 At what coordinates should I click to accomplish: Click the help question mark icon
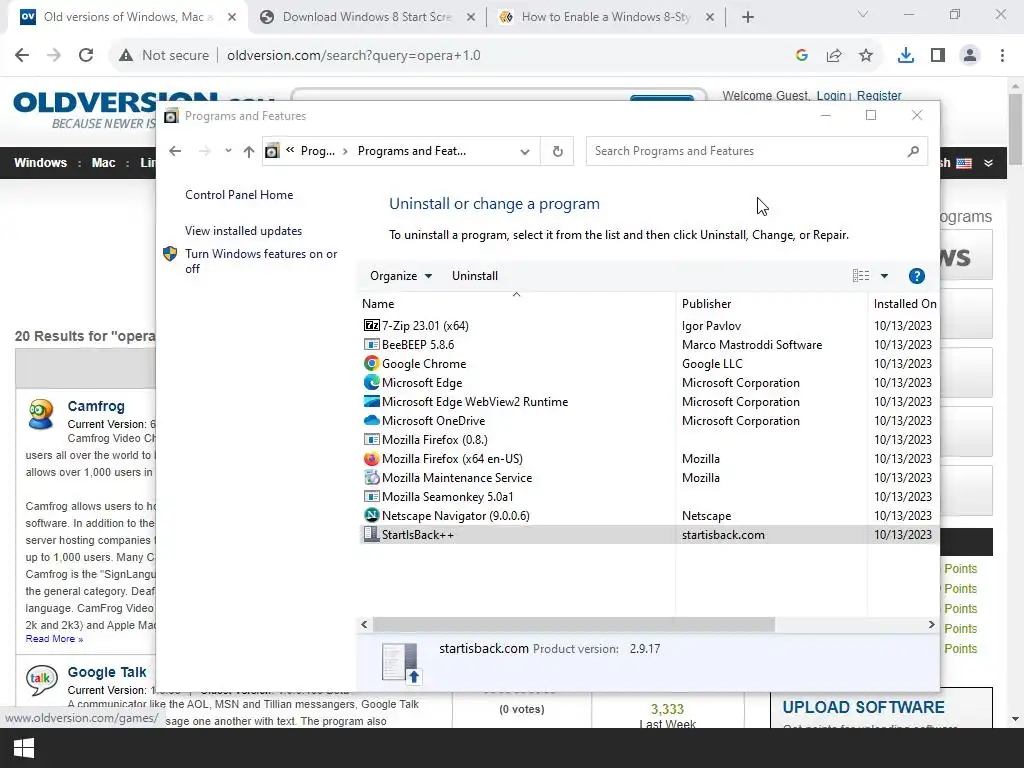pos(917,276)
